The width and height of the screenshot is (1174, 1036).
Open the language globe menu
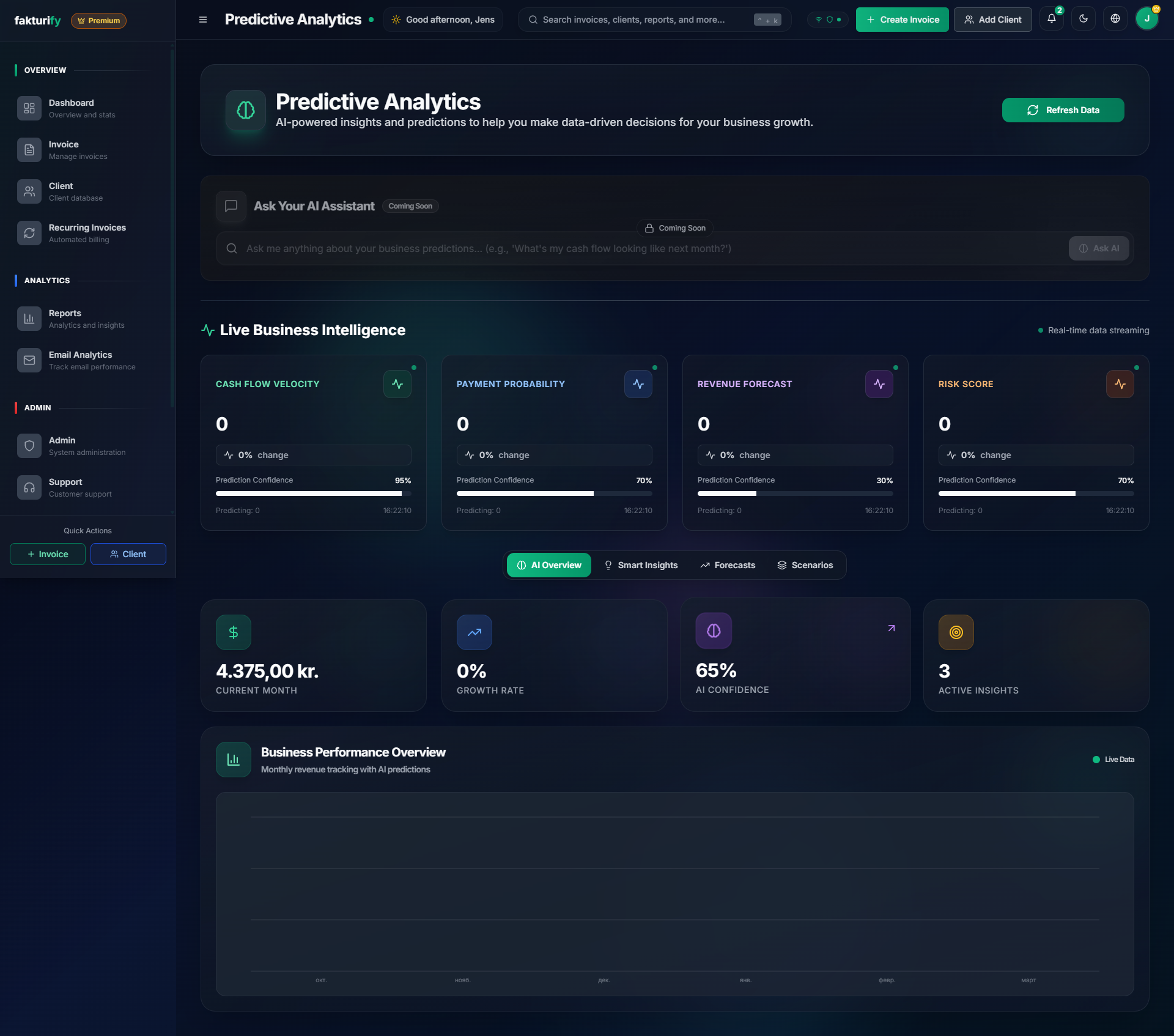point(1115,19)
